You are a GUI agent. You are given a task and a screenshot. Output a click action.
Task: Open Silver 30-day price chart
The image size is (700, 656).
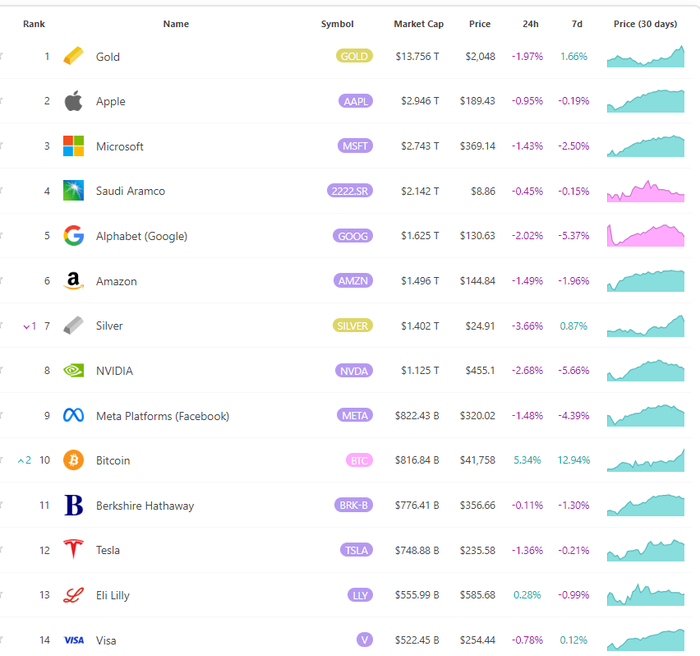click(x=645, y=326)
